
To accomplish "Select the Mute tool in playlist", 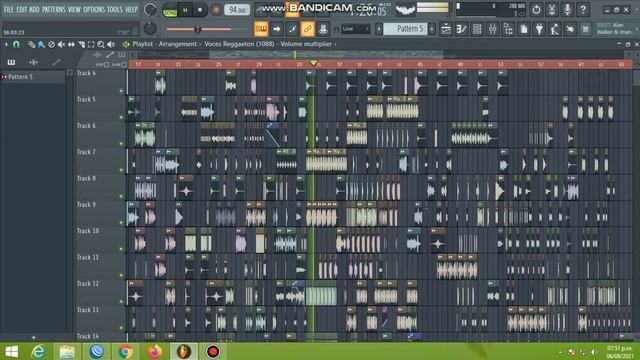I will (x=61, y=44).
